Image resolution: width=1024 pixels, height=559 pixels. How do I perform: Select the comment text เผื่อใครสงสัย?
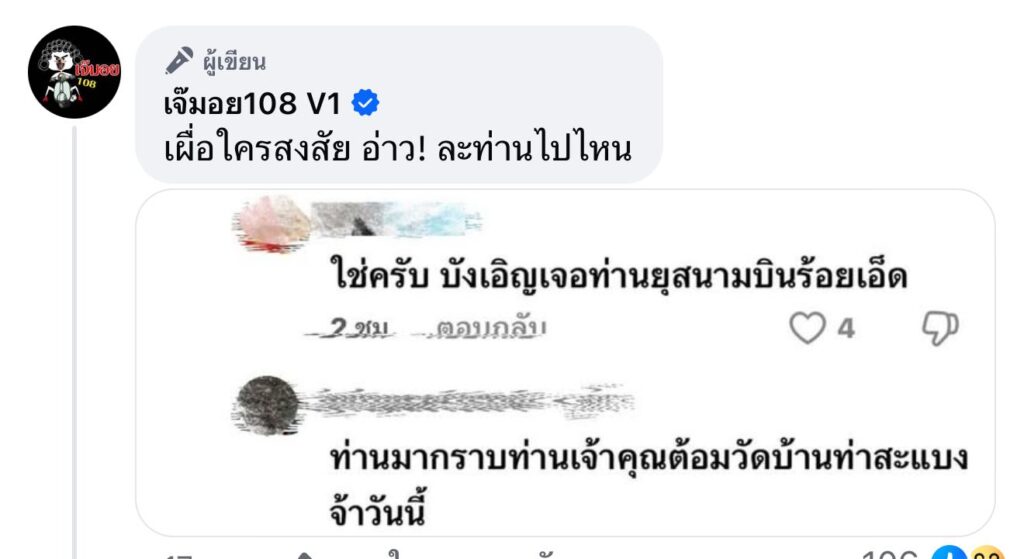click(x=257, y=149)
